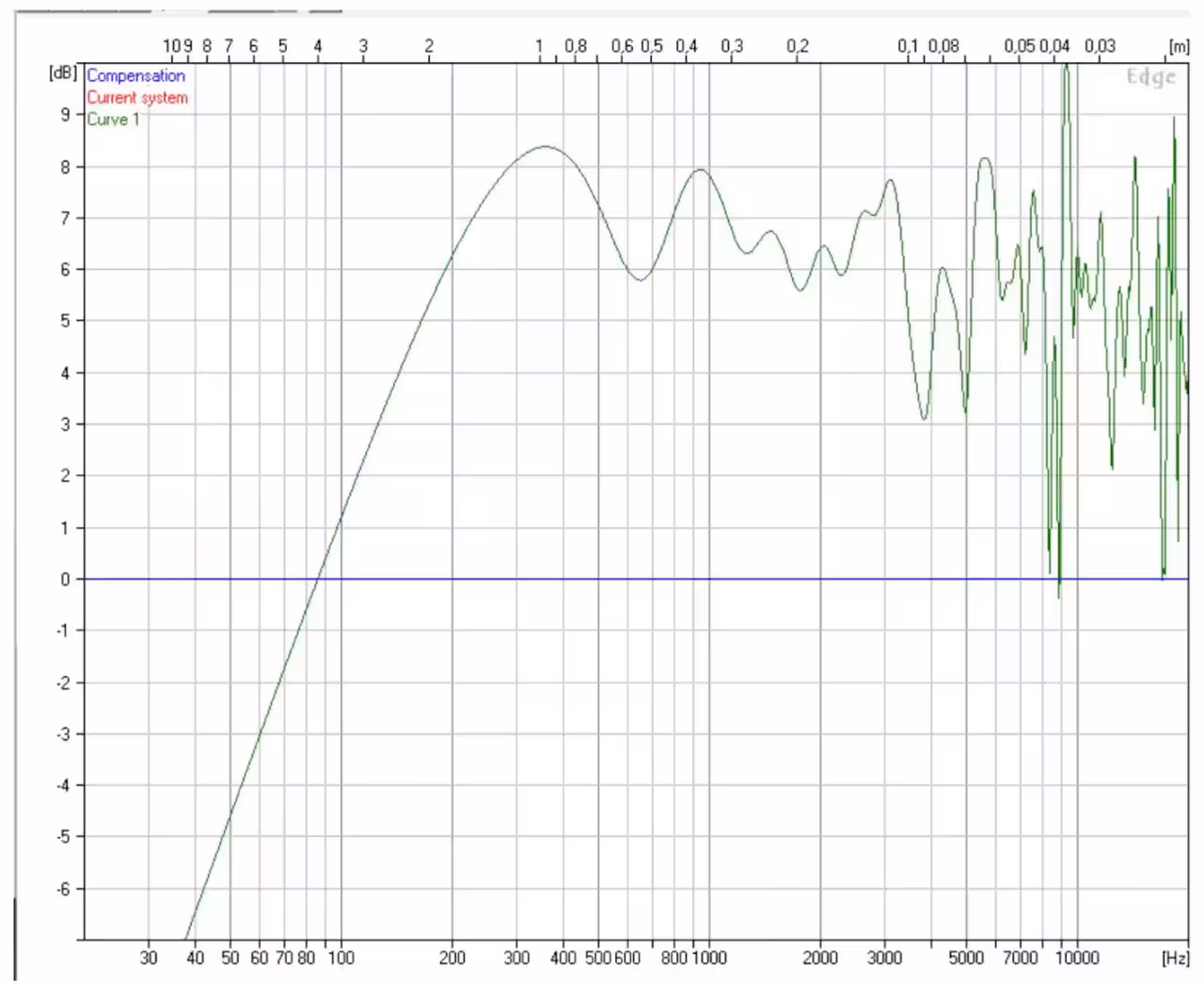Screen dimensions: 1204x984
Task: Click the blue 'Compensation' legend label
Action: point(135,76)
